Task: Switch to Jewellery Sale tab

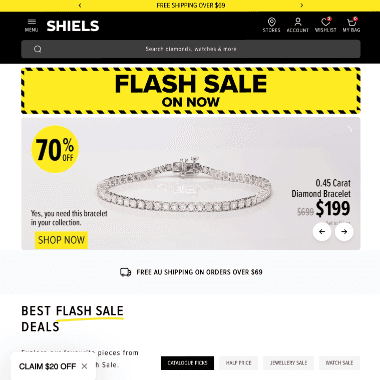Action: point(288,363)
